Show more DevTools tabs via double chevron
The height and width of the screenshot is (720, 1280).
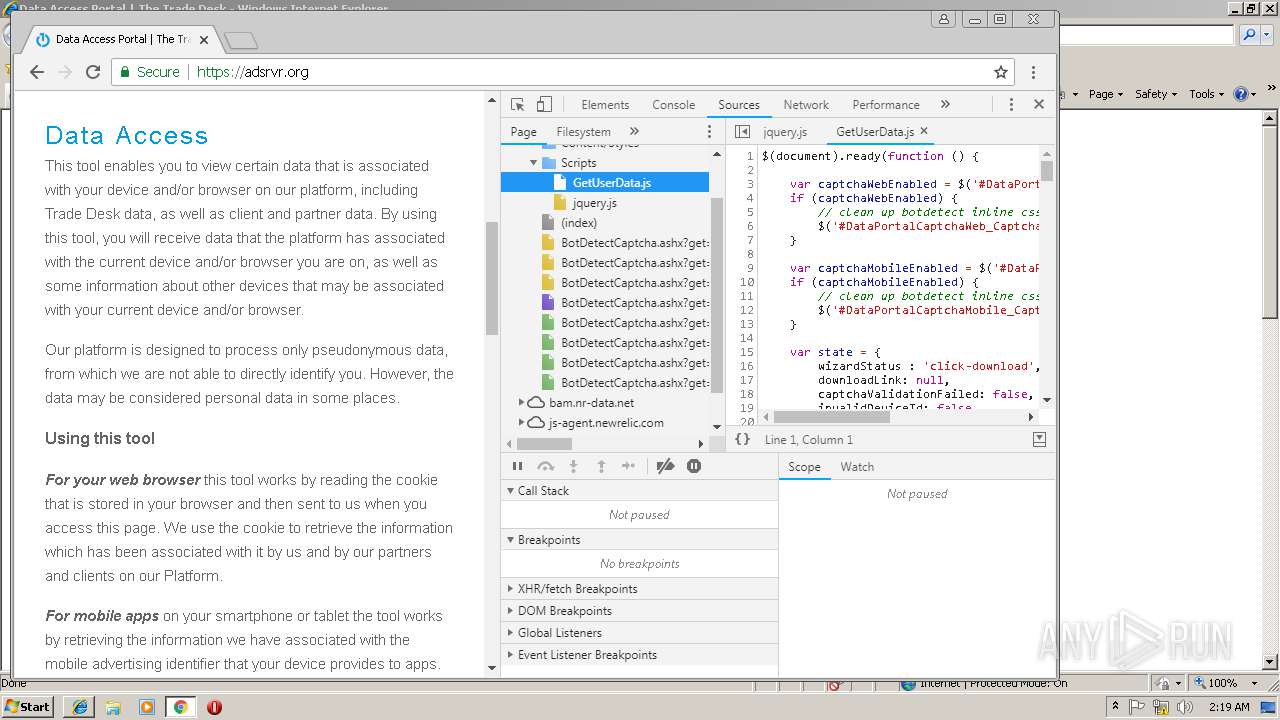[945, 104]
